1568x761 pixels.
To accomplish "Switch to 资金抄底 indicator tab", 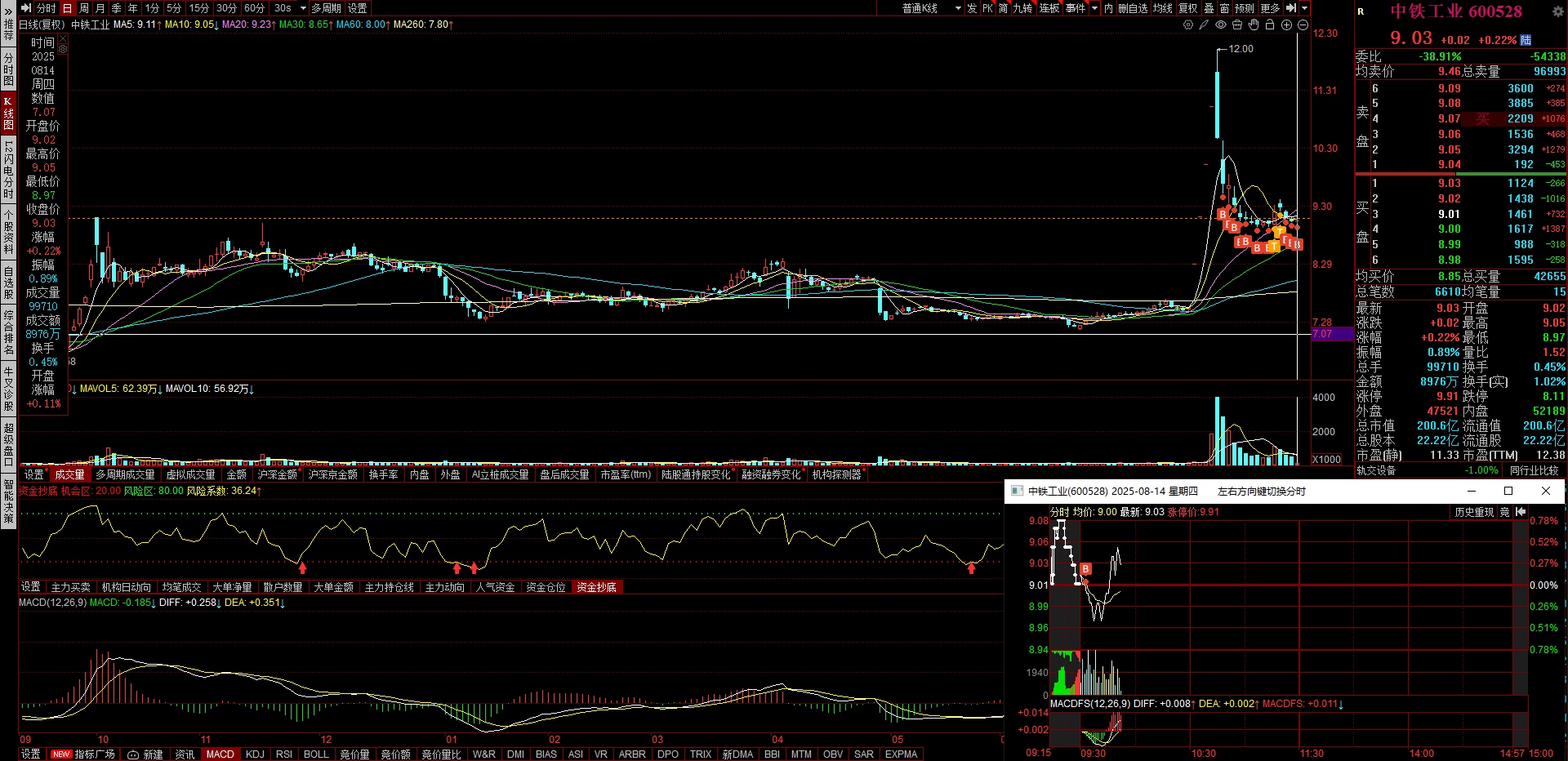I will [x=596, y=587].
